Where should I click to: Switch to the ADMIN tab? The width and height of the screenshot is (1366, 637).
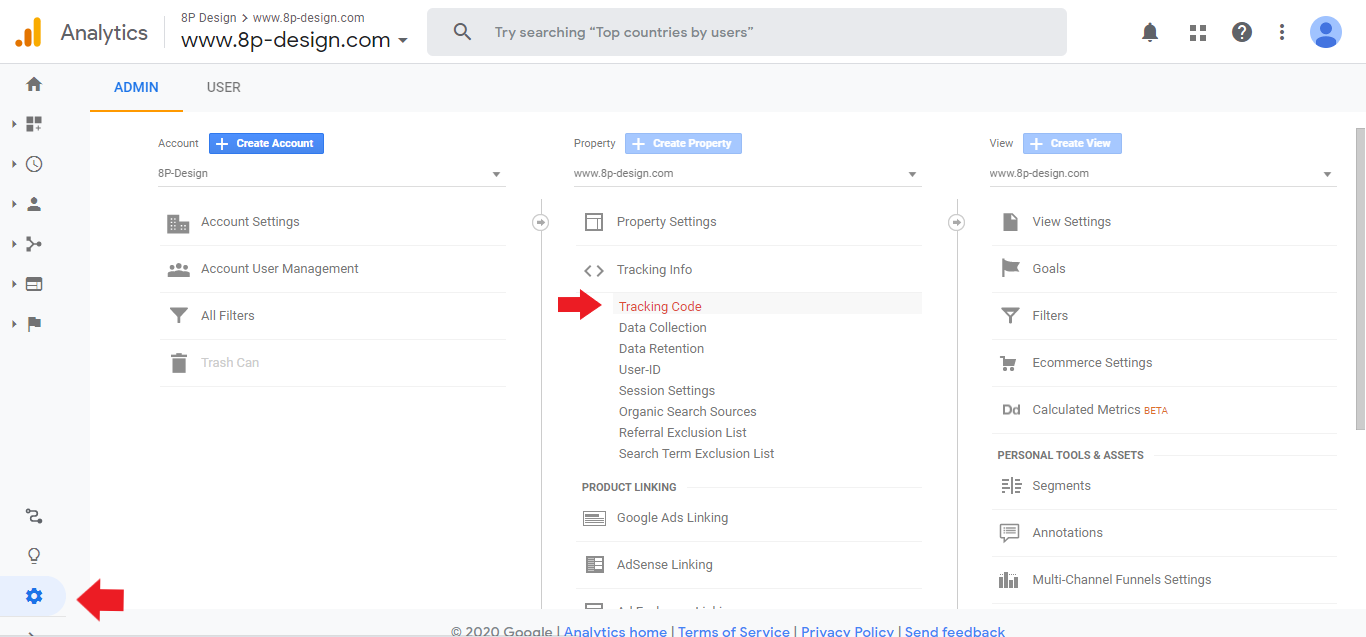[136, 87]
